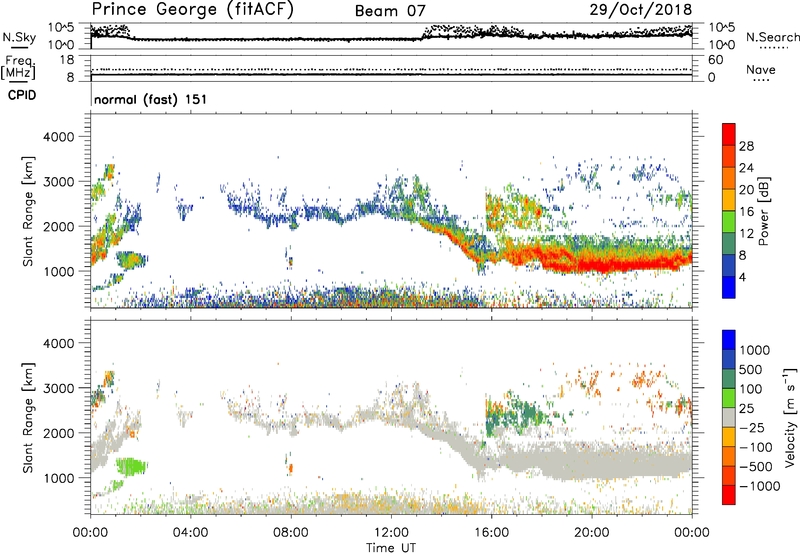Pick the bottom blue segment of power colorbar
The image size is (800, 554).
coord(729,287)
